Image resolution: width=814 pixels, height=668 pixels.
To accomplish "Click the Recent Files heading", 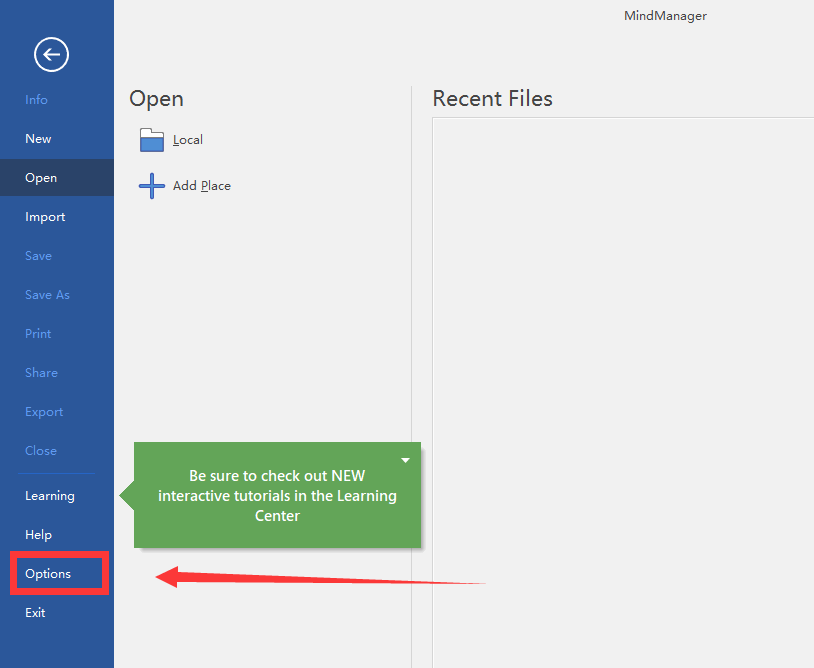I will coord(493,99).
